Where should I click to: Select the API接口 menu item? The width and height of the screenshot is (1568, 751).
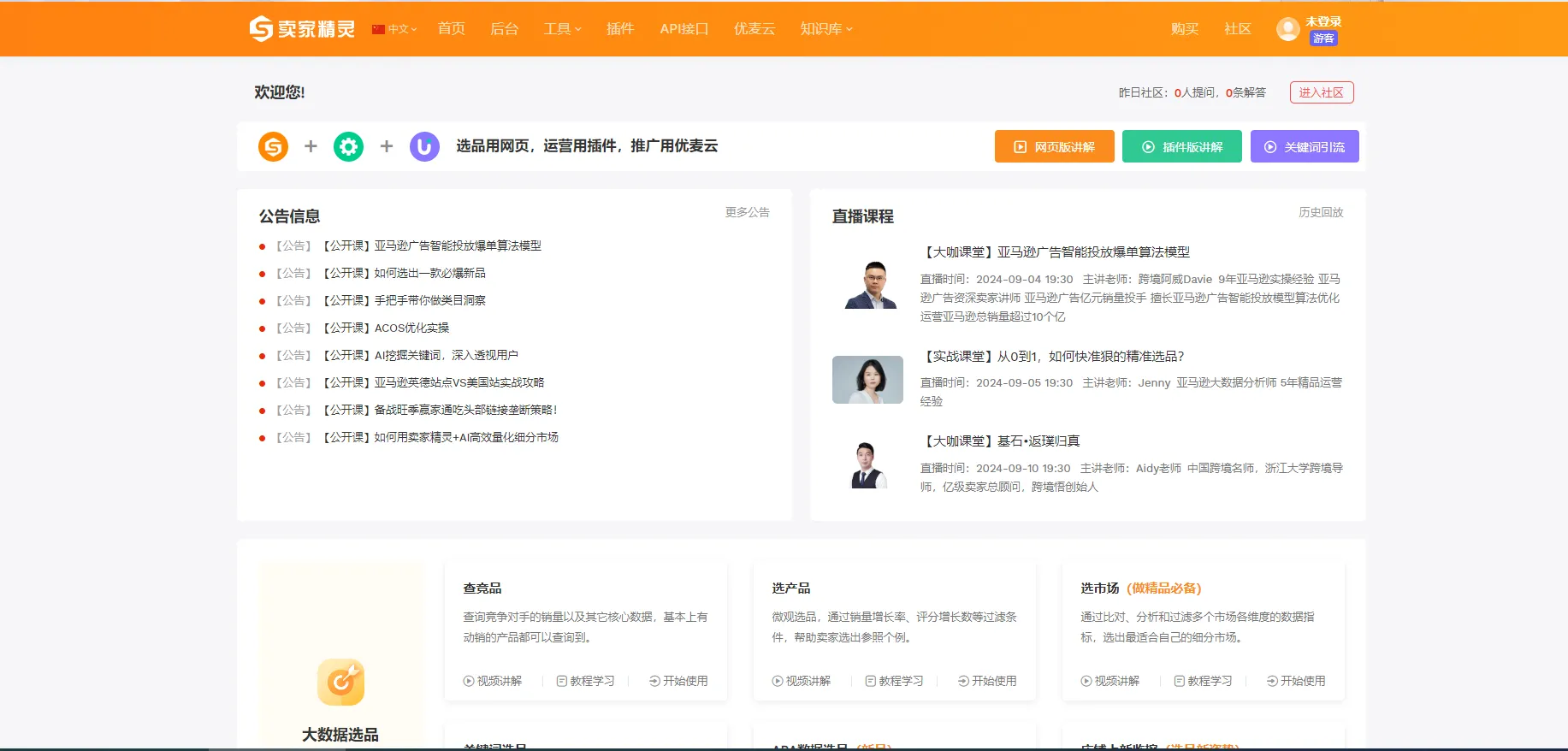[684, 28]
